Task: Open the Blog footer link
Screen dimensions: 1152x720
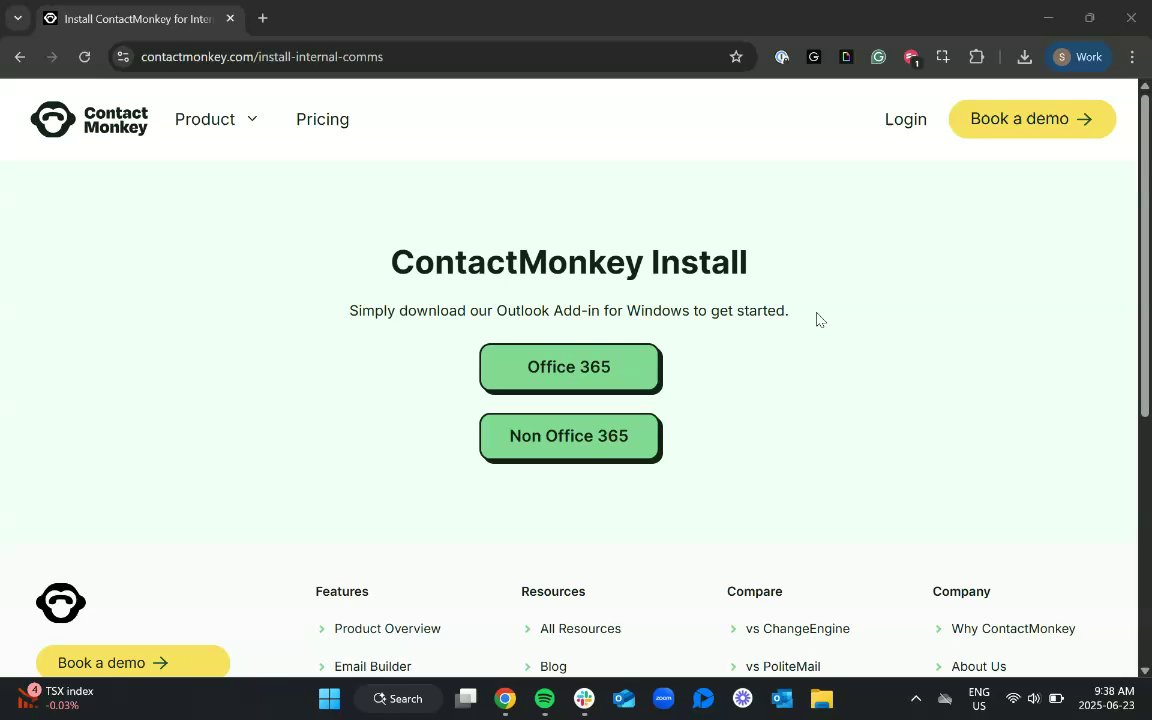Action: pyautogui.click(x=553, y=666)
